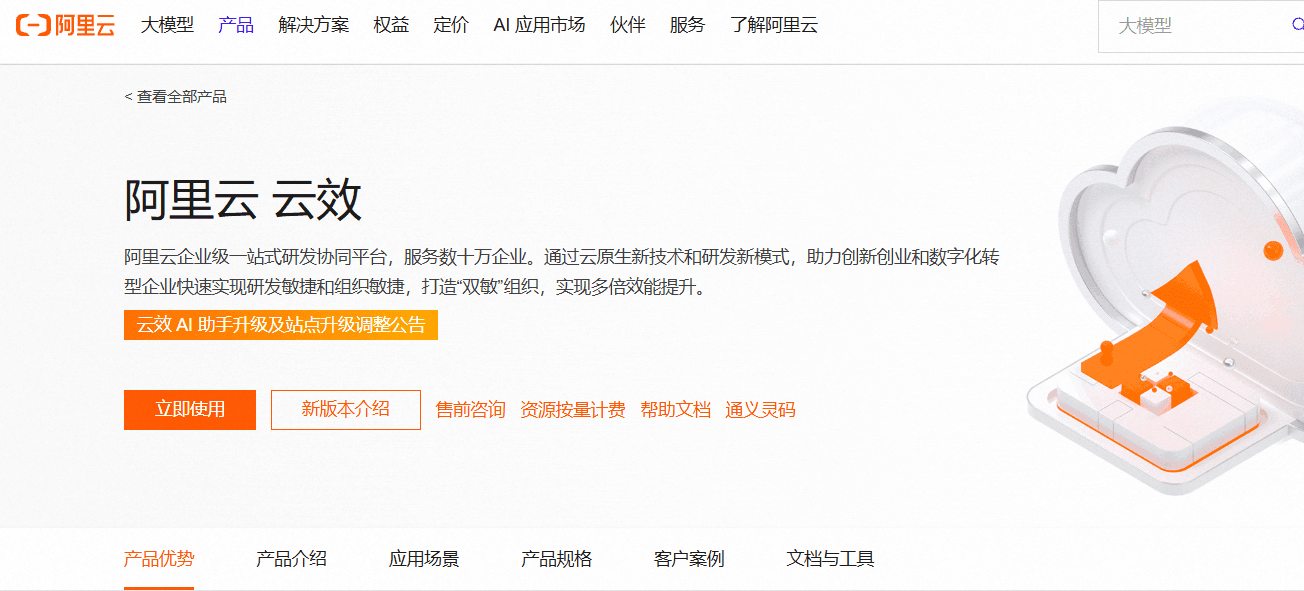The height and width of the screenshot is (591, 1304).
Task: Open the 资源按量计费 link
Action: [x=573, y=410]
